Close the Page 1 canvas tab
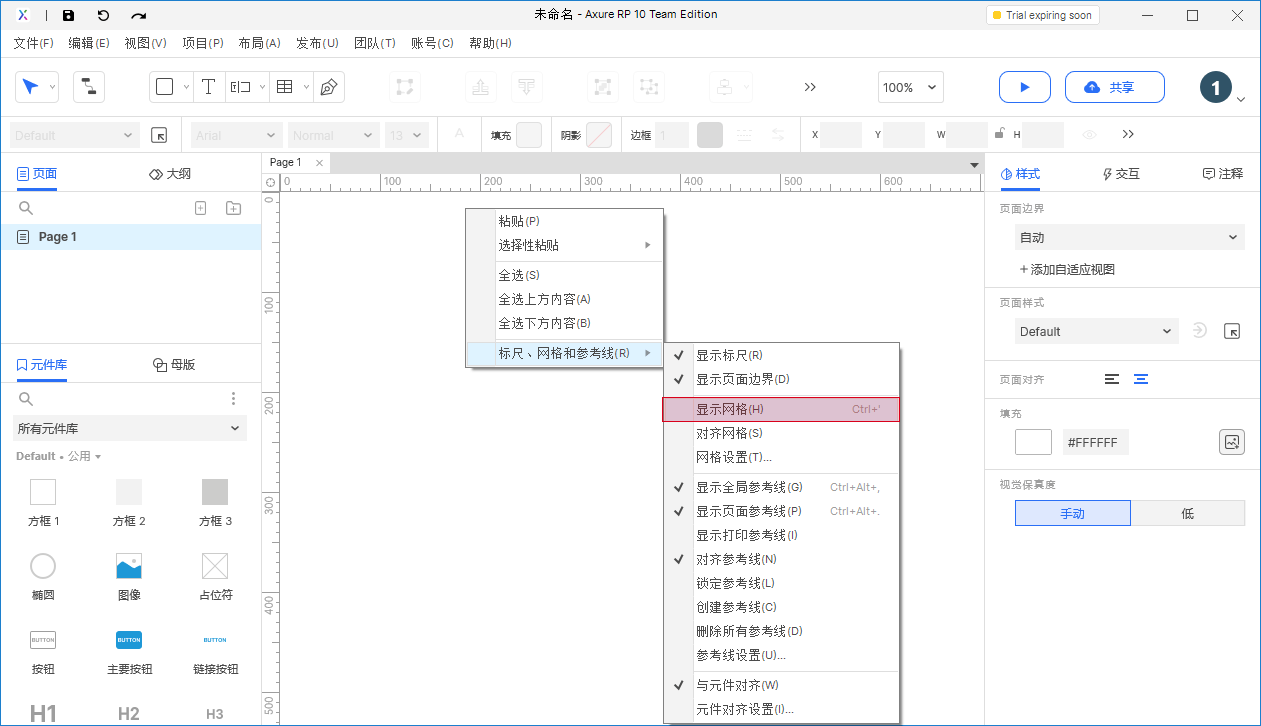 point(319,163)
